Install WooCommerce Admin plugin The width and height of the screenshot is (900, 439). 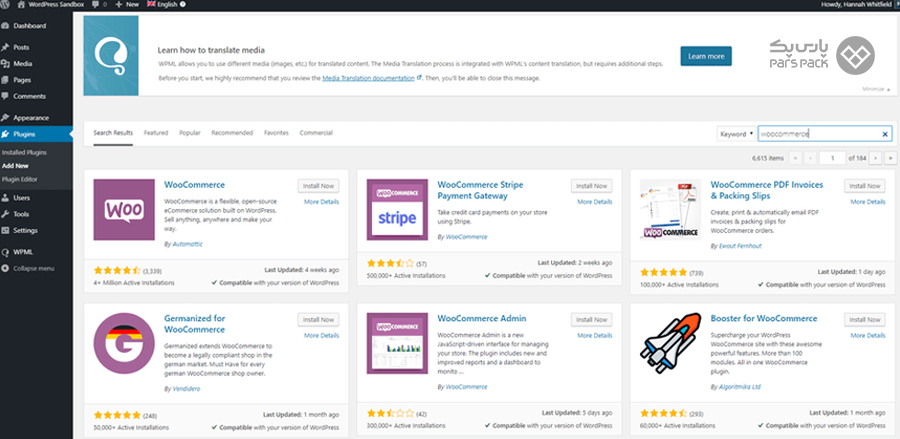click(592, 320)
